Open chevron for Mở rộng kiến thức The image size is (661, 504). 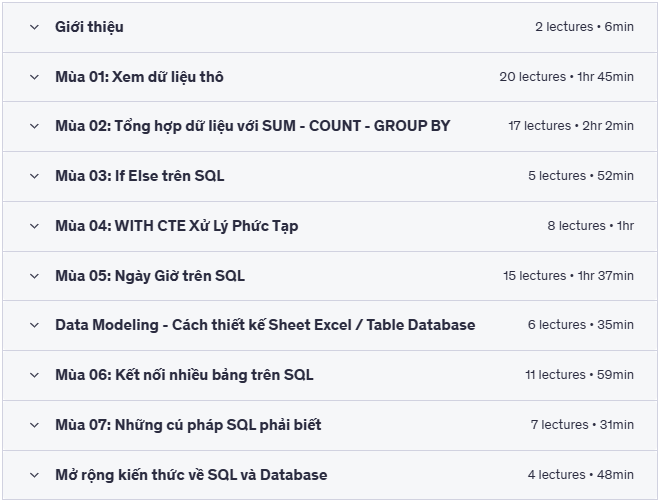35,475
